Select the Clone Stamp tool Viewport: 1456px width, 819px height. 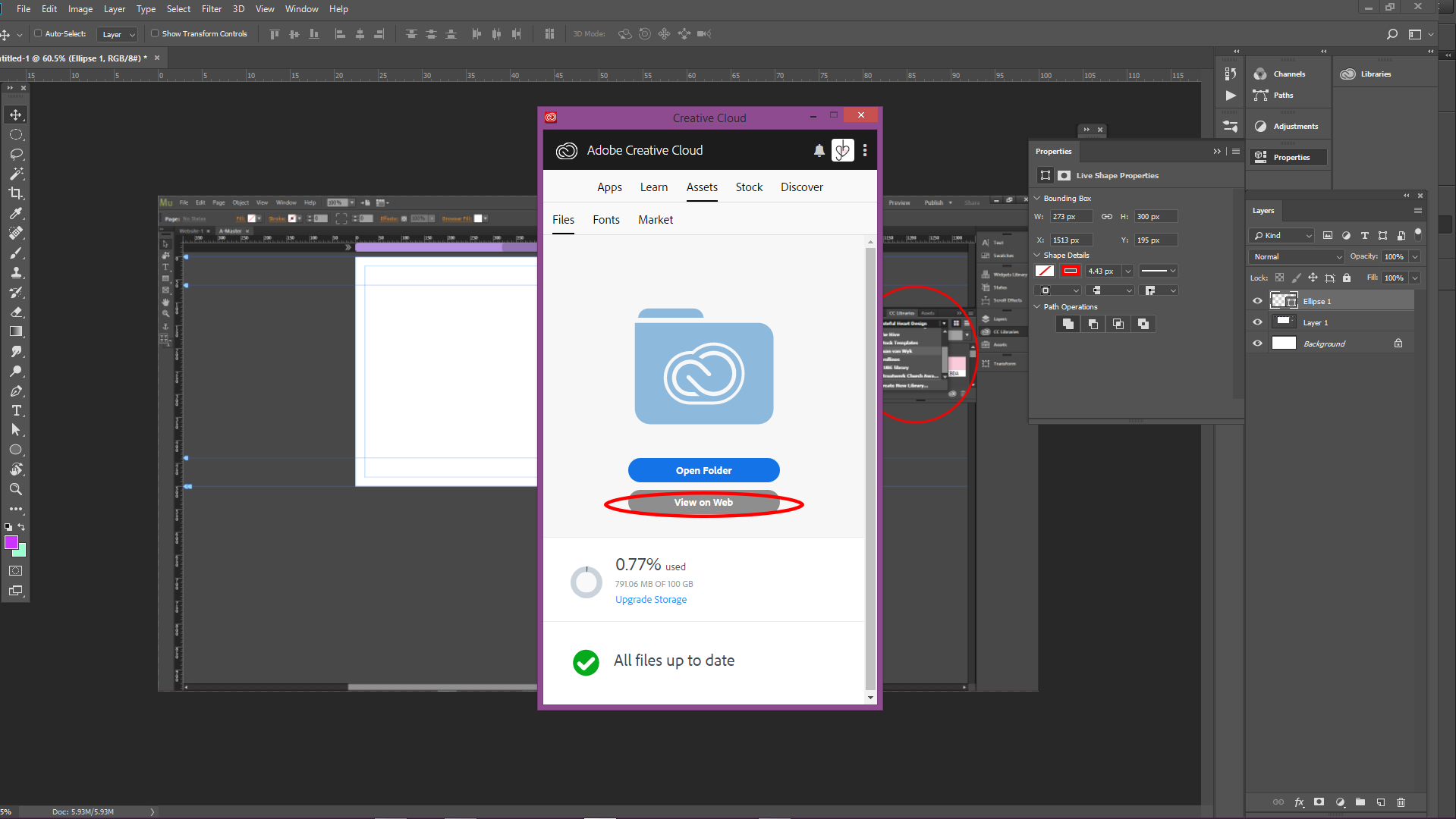[x=15, y=272]
